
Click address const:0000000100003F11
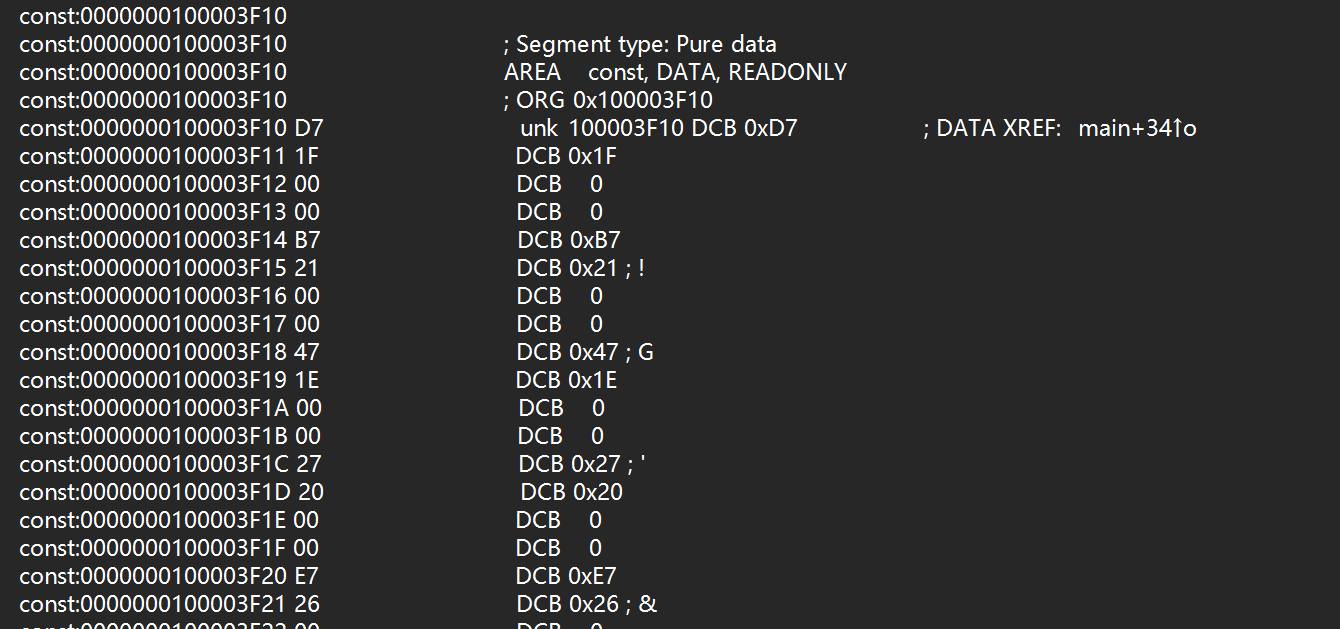click(x=153, y=156)
